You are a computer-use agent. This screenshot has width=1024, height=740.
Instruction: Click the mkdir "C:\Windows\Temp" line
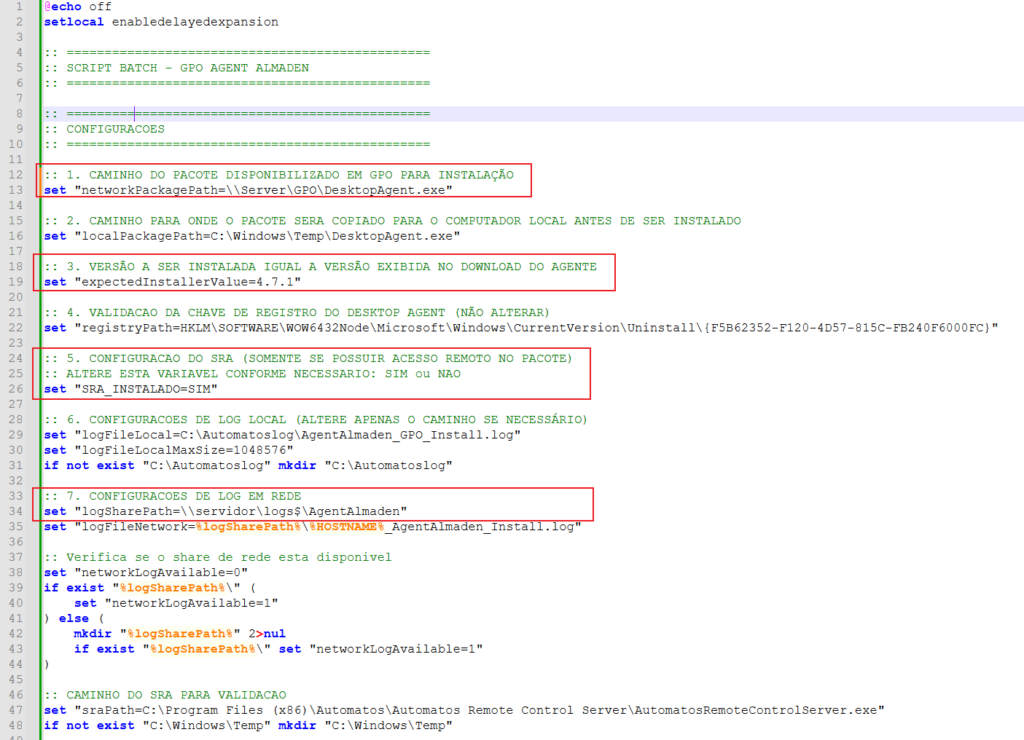coord(248,726)
